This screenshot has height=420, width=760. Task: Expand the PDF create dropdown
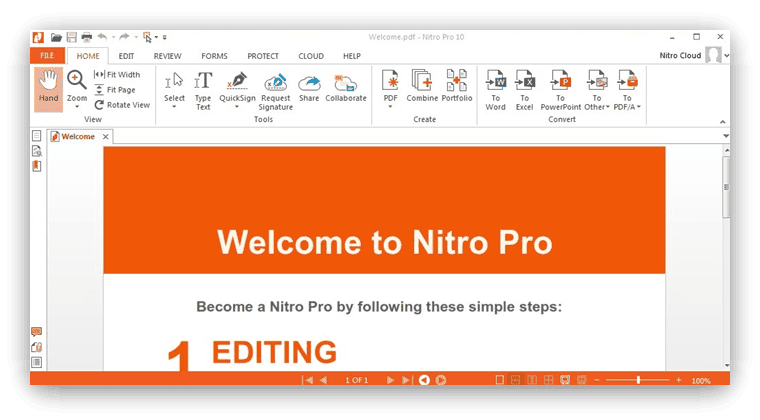(390, 107)
